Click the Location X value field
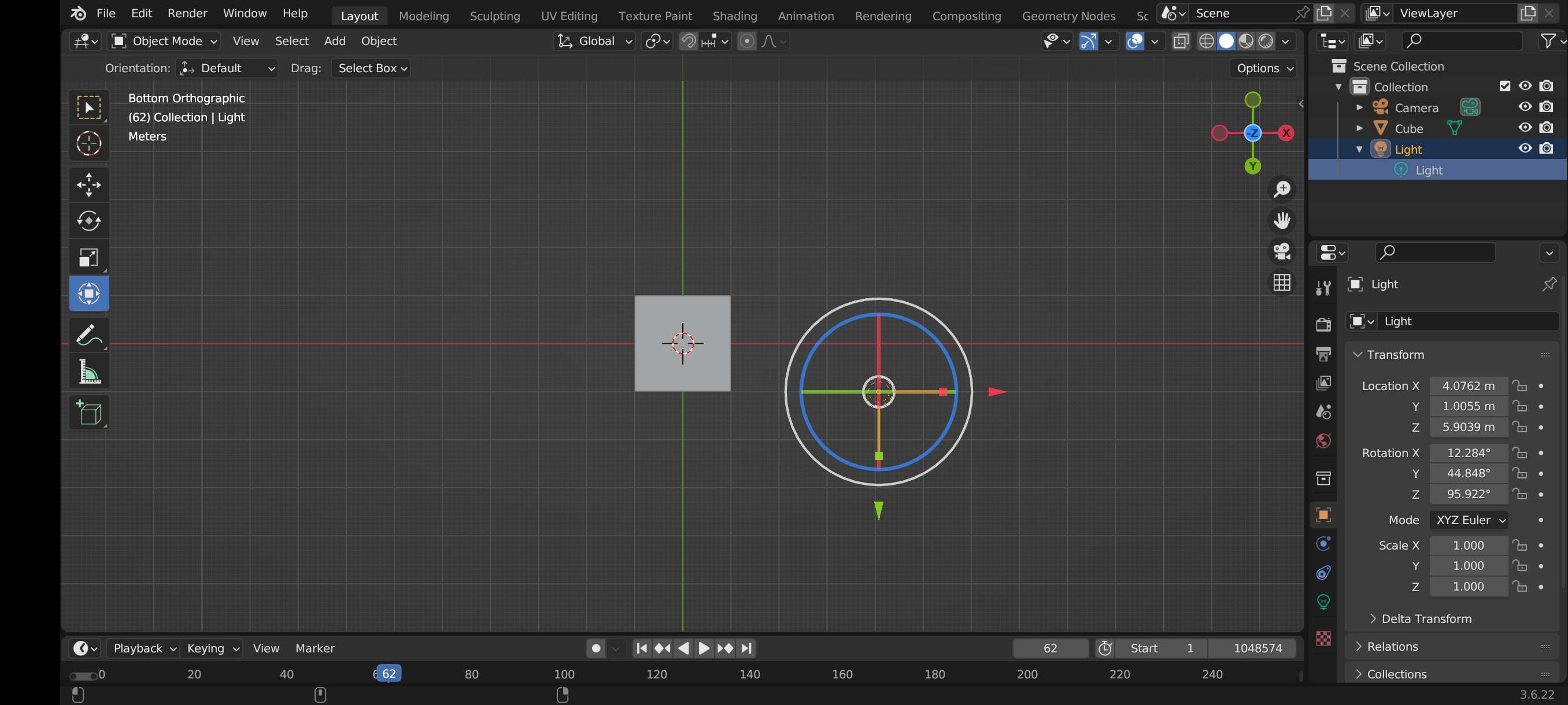The height and width of the screenshot is (705, 1568). [1467, 385]
